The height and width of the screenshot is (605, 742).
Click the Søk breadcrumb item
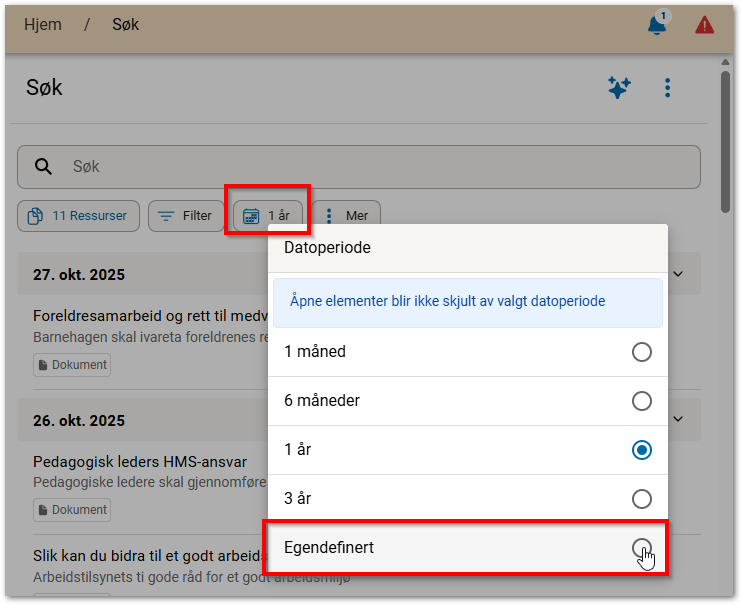125,25
